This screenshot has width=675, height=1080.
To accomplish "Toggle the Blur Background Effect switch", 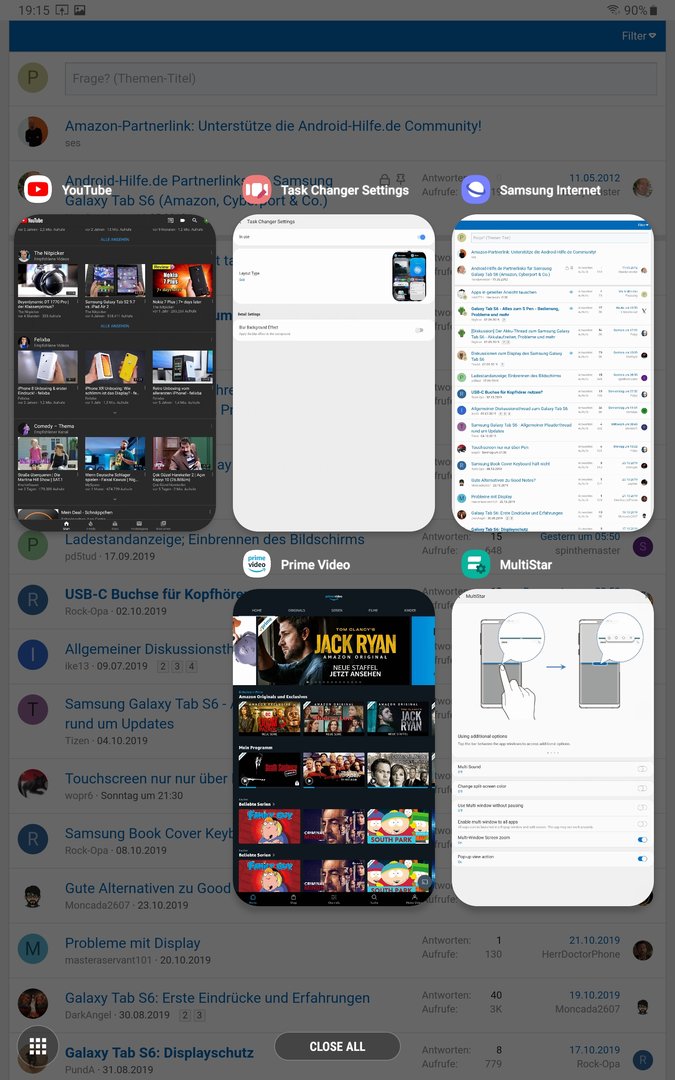I will 419,330.
